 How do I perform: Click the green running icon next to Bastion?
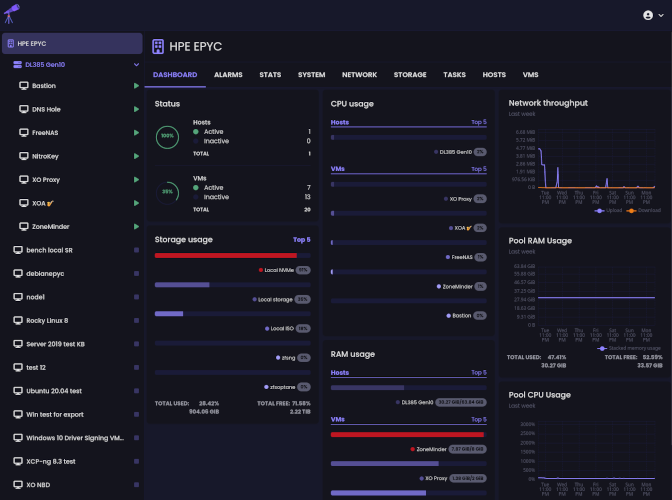[x=136, y=86]
